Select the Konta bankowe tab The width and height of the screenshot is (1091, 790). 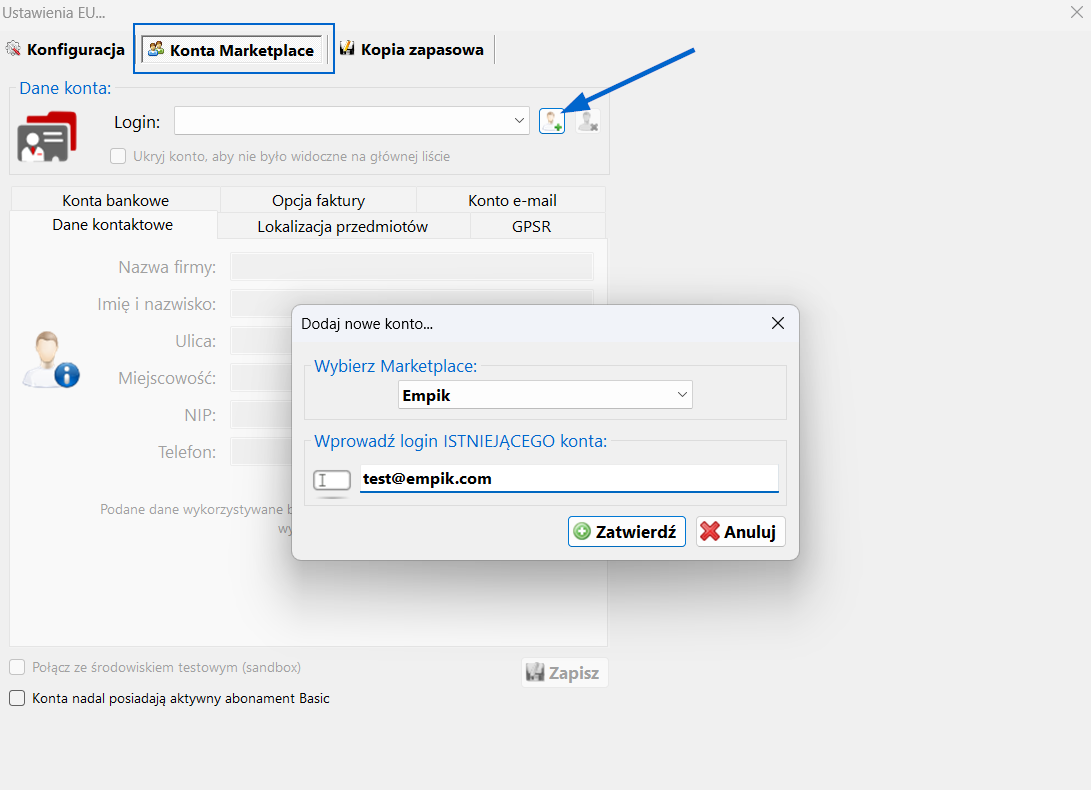(x=115, y=200)
